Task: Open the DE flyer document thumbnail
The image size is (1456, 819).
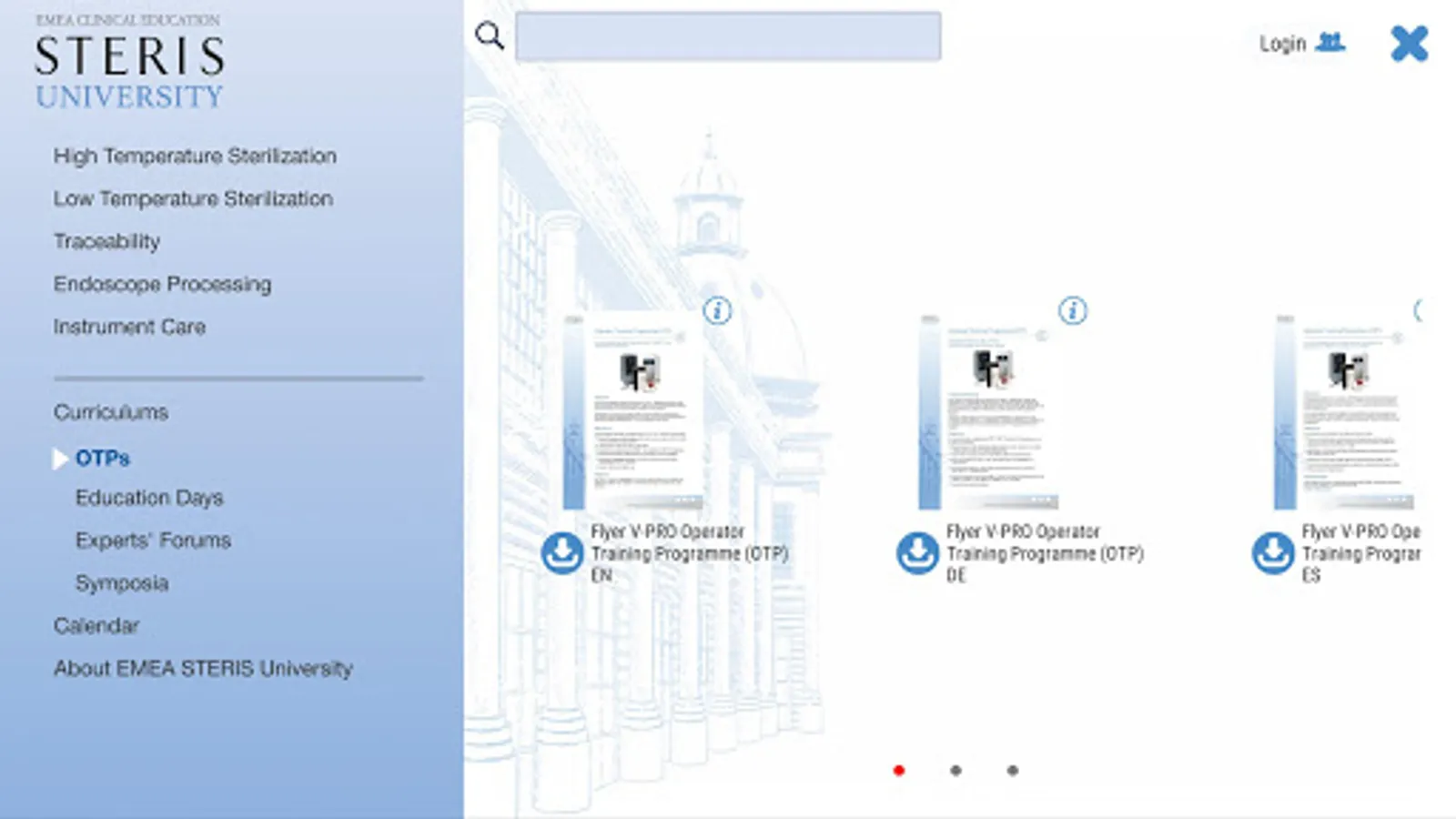Action: click(x=988, y=412)
